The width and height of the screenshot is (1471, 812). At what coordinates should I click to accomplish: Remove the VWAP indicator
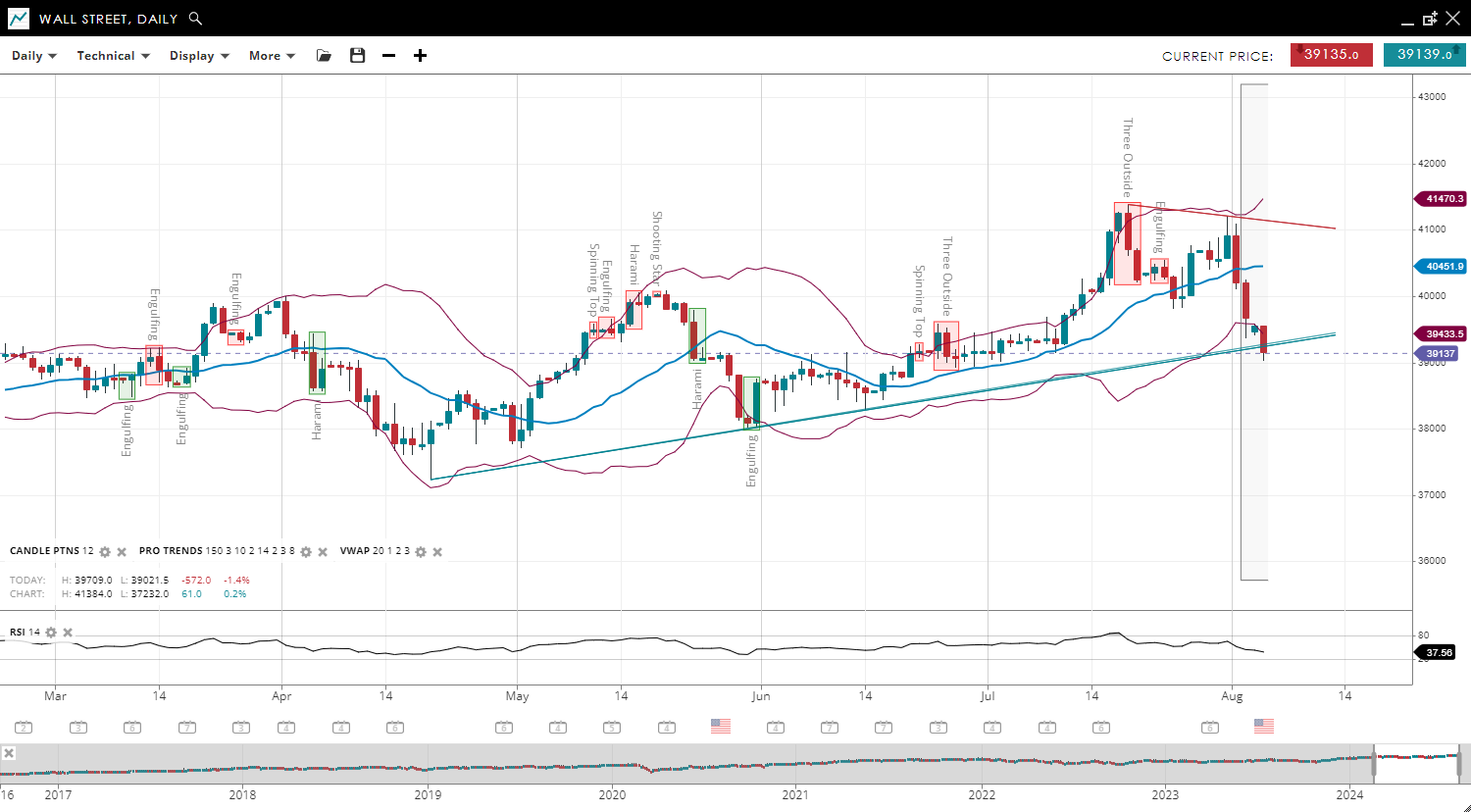(x=437, y=552)
